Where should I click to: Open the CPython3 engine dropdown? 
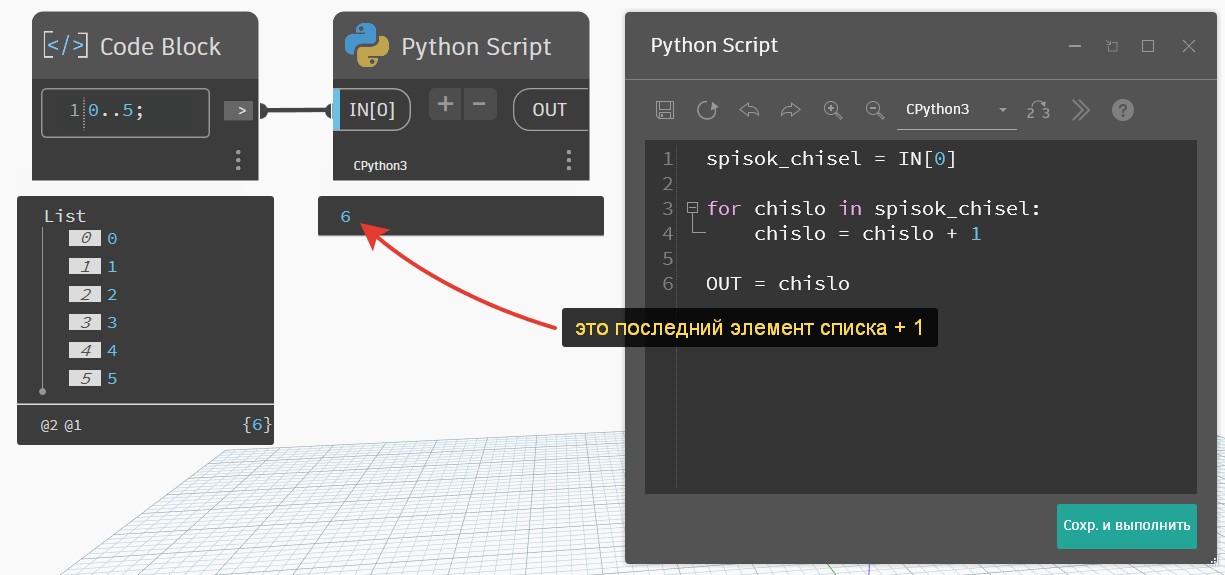coord(957,110)
